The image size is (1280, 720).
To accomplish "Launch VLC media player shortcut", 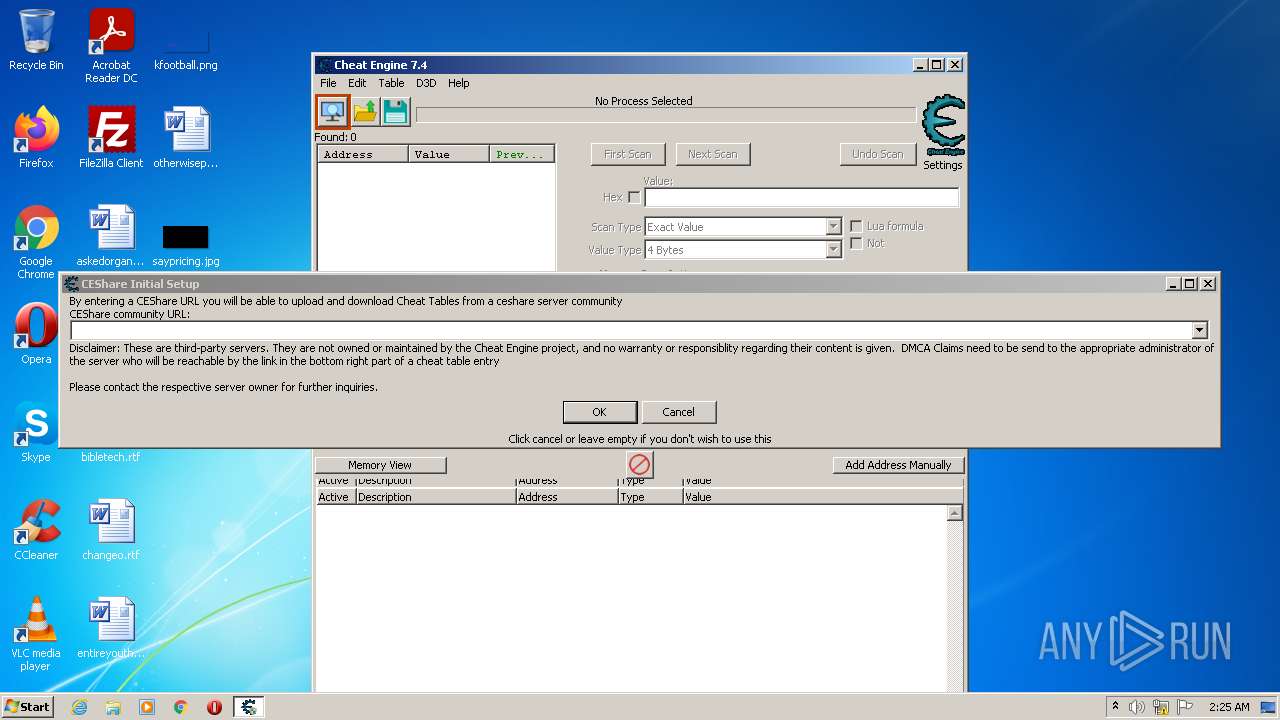I will (x=36, y=634).
